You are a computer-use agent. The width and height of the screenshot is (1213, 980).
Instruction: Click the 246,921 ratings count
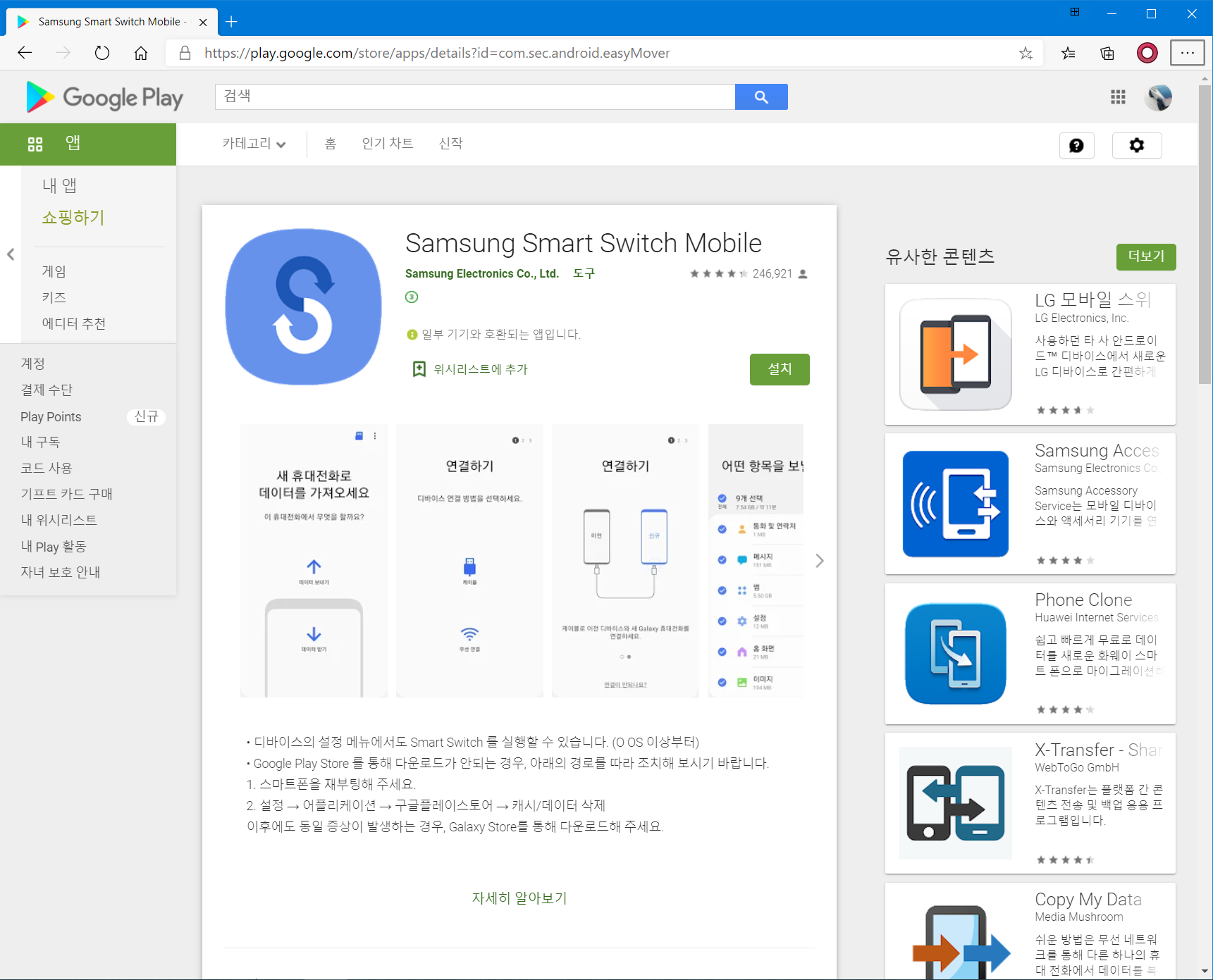click(772, 273)
